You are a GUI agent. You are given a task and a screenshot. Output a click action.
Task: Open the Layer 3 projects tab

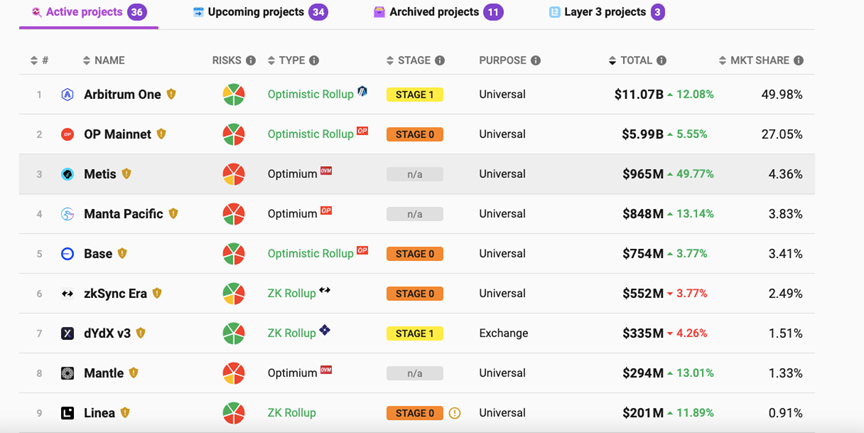point(604,12)
